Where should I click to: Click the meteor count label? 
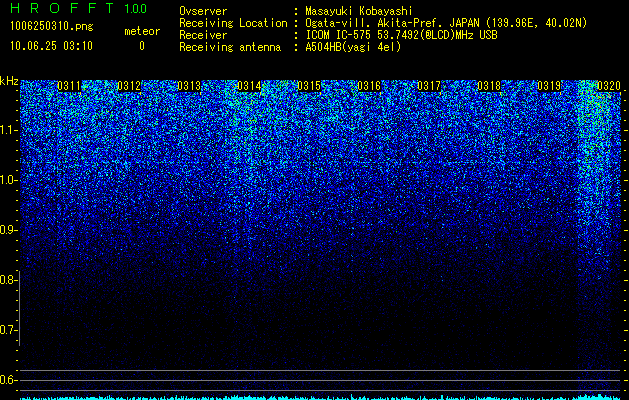(142, 31)
